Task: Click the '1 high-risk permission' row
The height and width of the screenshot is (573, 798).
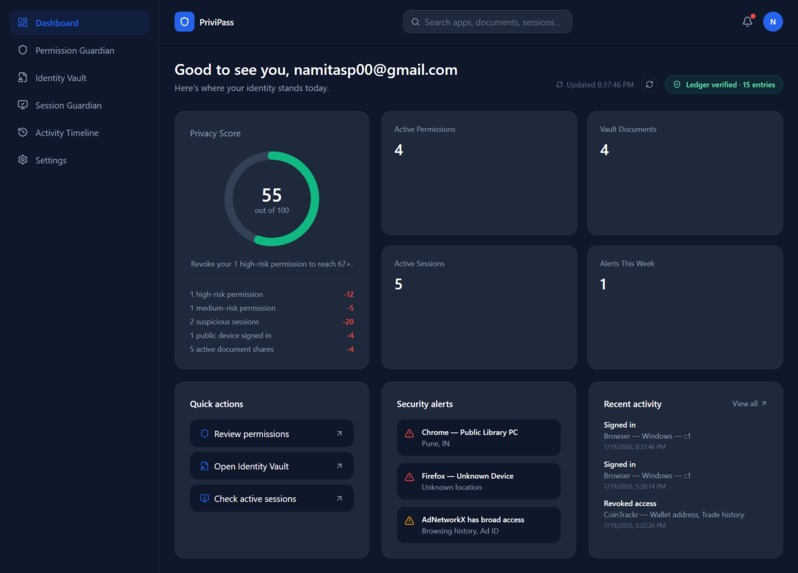Action: pos(272,294)
